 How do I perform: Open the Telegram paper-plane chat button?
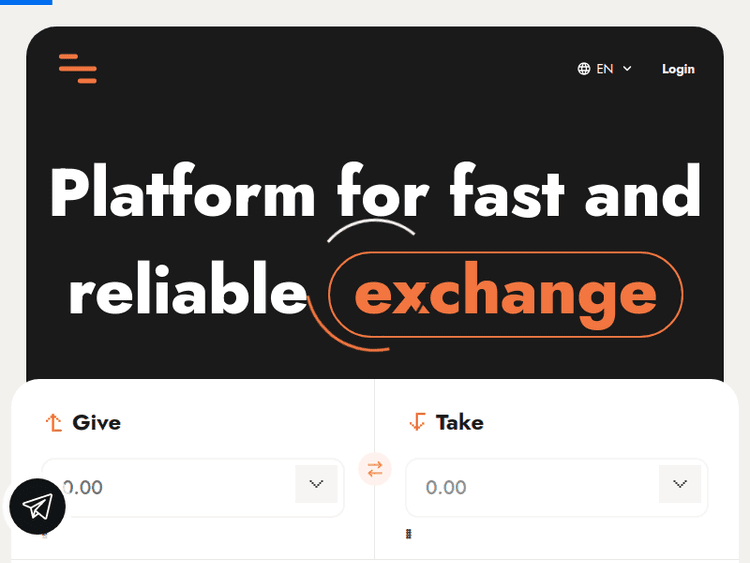[38, 507]
